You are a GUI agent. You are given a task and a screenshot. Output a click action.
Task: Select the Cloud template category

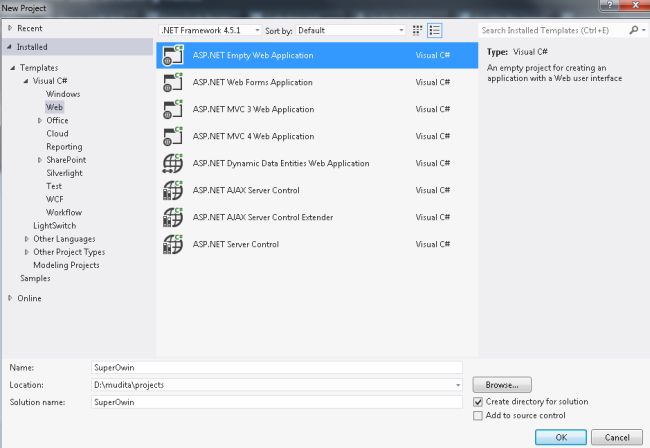[57, 133]
